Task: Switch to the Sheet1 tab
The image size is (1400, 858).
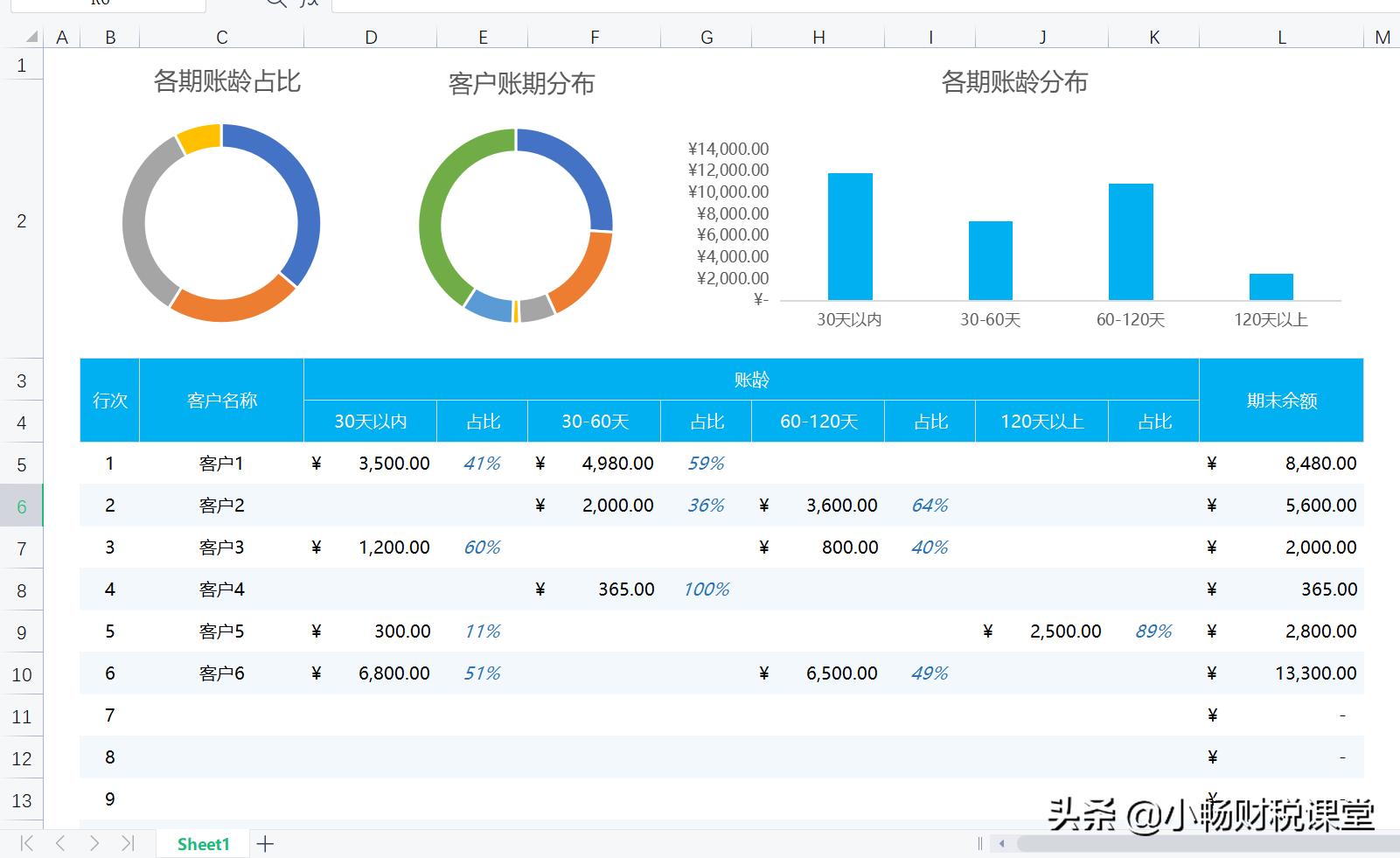Action: (x=203, y=843)
